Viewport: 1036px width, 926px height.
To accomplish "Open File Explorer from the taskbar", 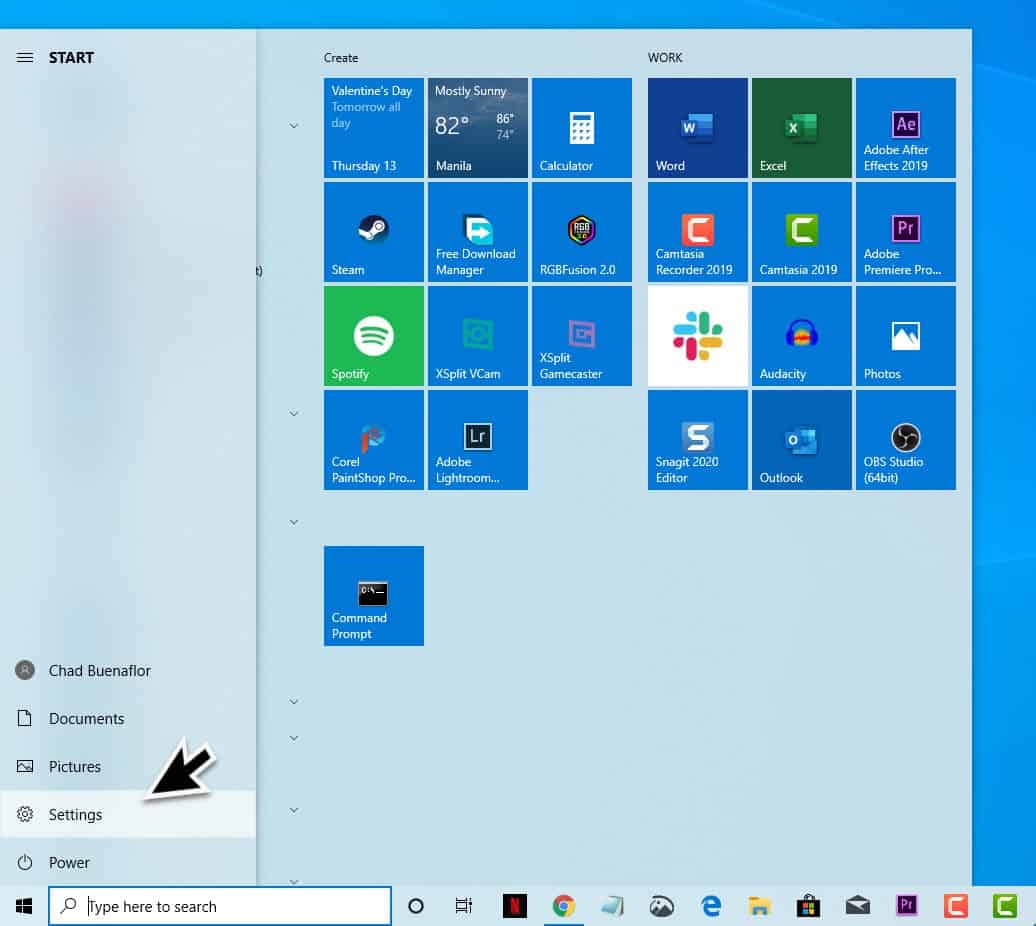I will pyautogui.click(x=760, y=906).
